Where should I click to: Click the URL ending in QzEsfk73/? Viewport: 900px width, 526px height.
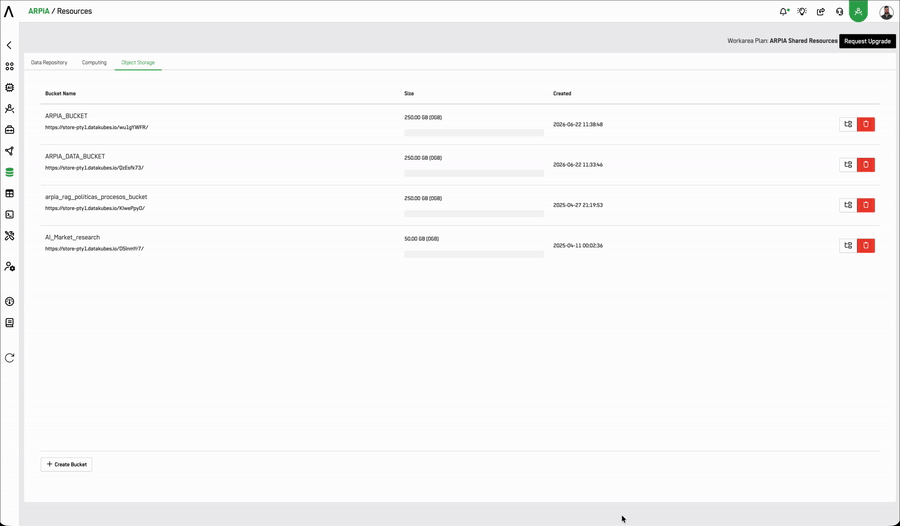pyautogui.click(x=94, y=168)
